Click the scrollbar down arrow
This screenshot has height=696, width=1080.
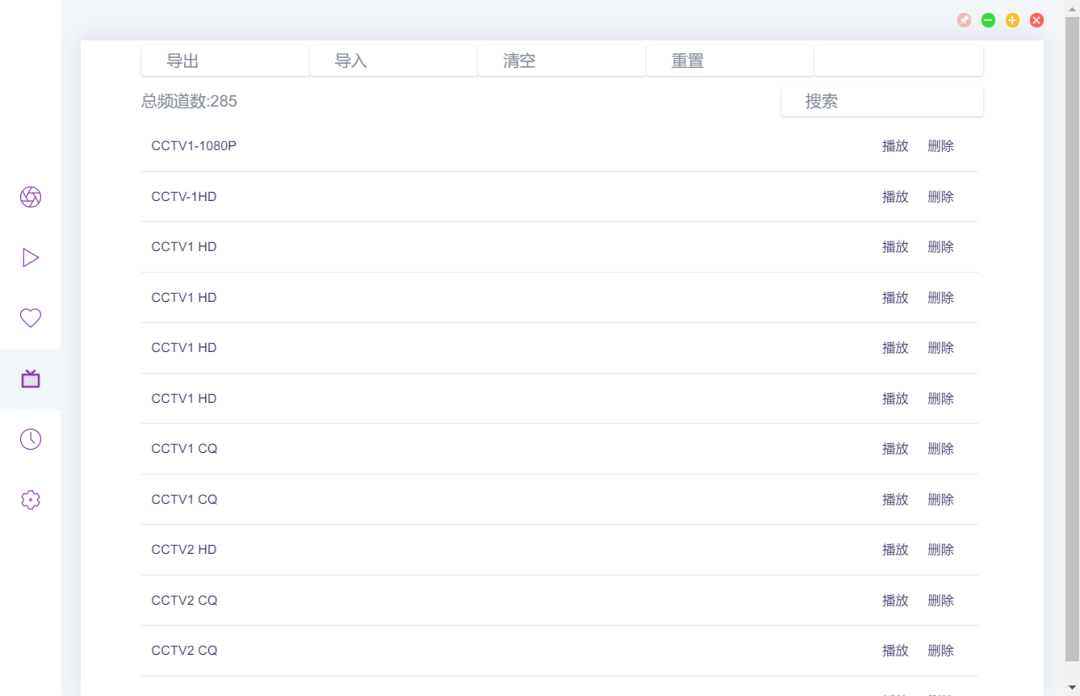pyautogui.click(x=1072, y=687)
